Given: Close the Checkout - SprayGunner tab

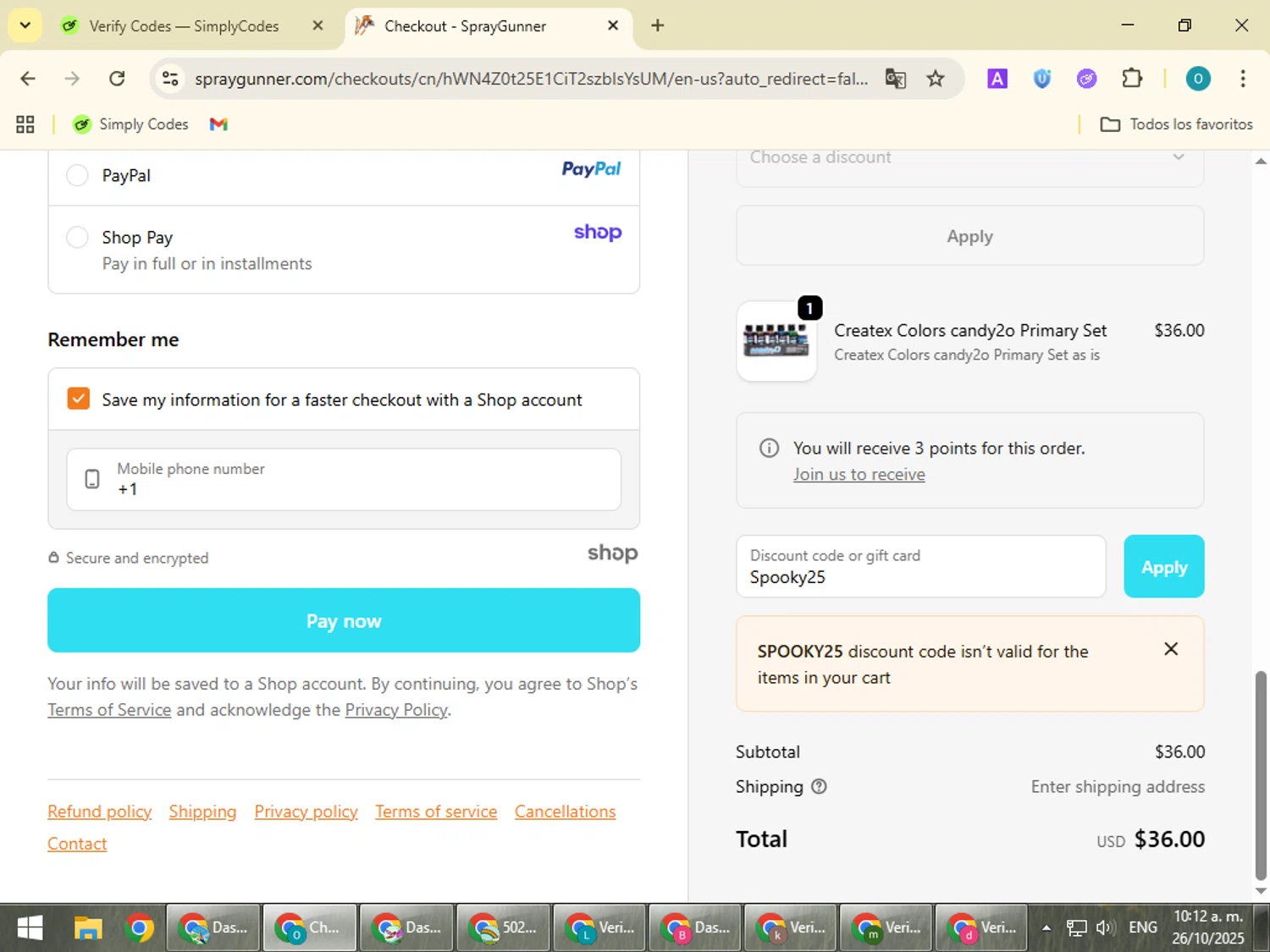Looking at the screenshot, I should (613, 25).
